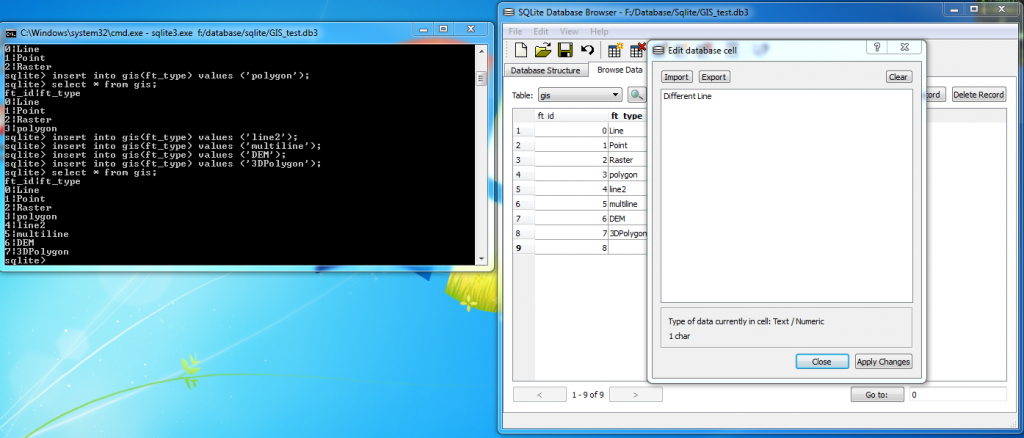Open the View menu in SQLite Browser
This screenshot has height=438, width=1024.
569,31
